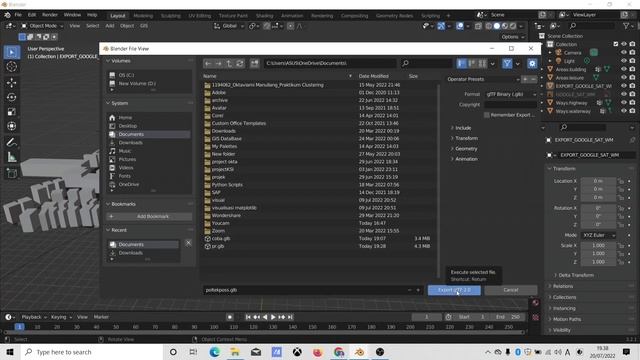Viewport: 640px width, 360px height.
Task: Open the OS (C:) volume
Action: (126, 75)
